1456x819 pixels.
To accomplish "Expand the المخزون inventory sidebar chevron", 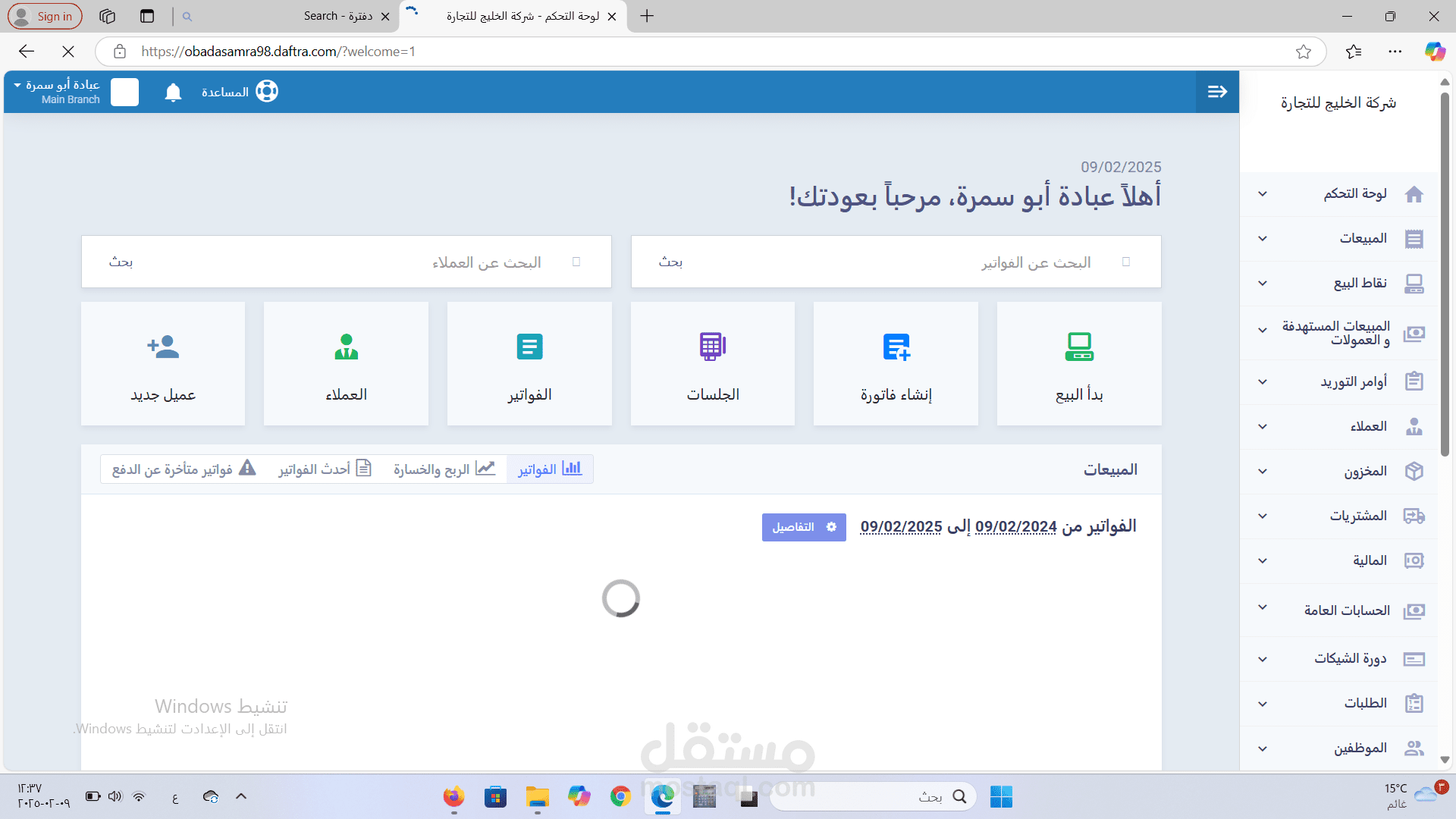I will coord(1263,472).
